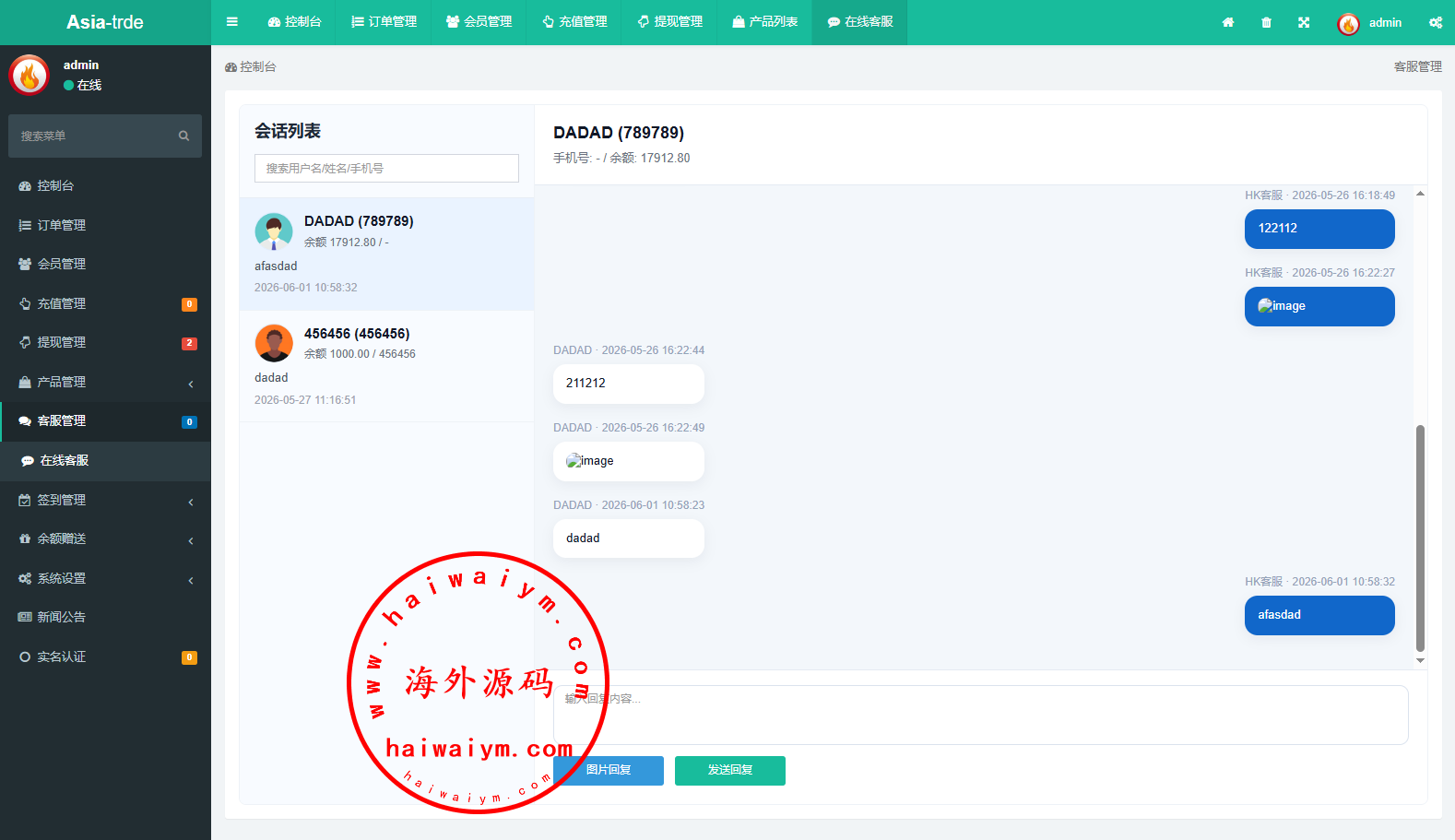The image size is (1455, 840).
Task: Click the search icon in sidebar menu search
Action: point(183,136)
